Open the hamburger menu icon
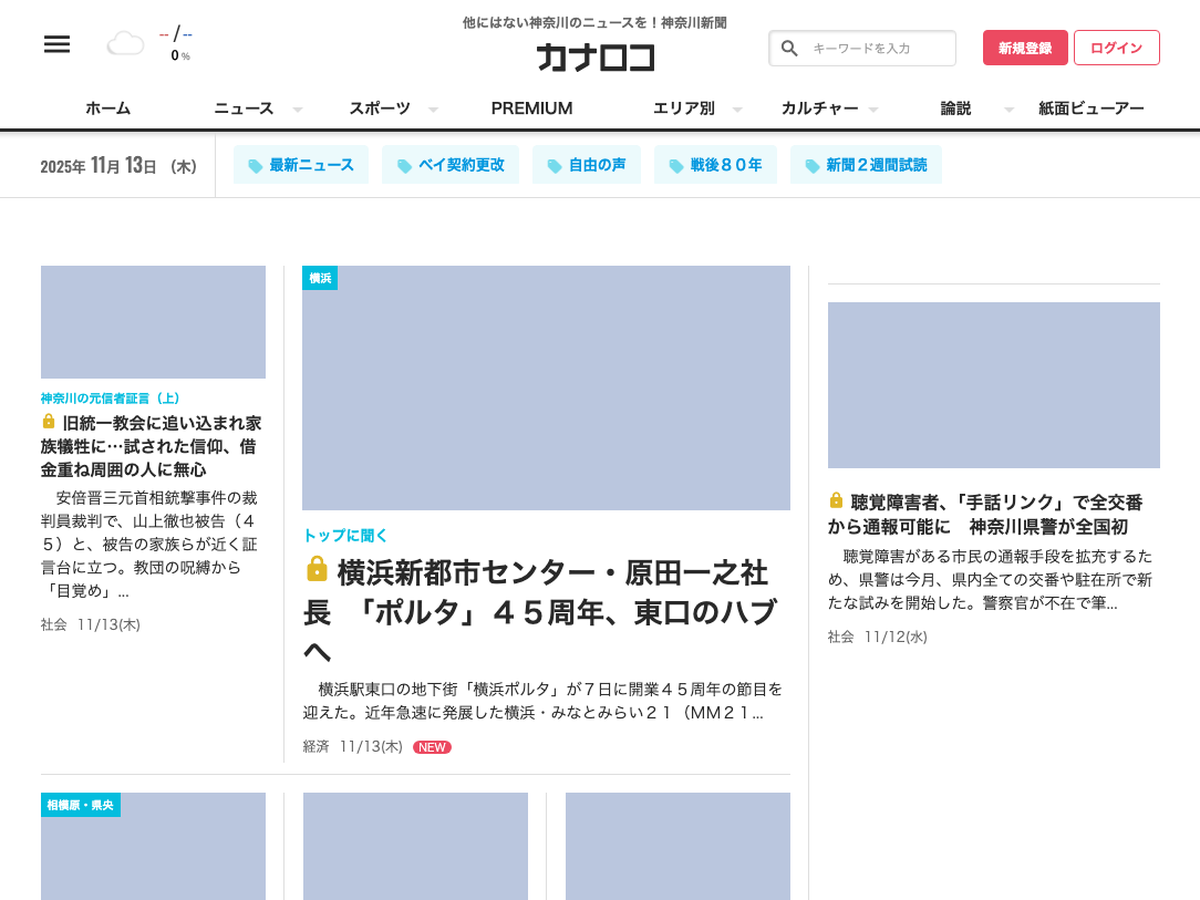The image size is (1200, 900). [x=57, y=44]
